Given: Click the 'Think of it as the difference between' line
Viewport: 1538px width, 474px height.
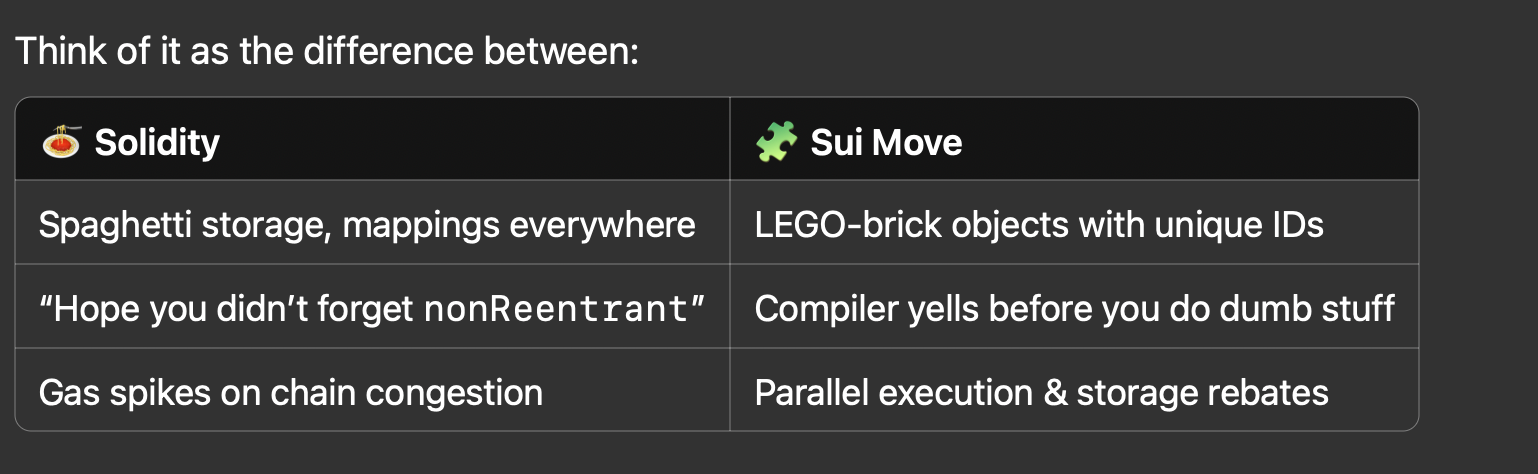Looking at the screenshot, I should coord(327,50).
